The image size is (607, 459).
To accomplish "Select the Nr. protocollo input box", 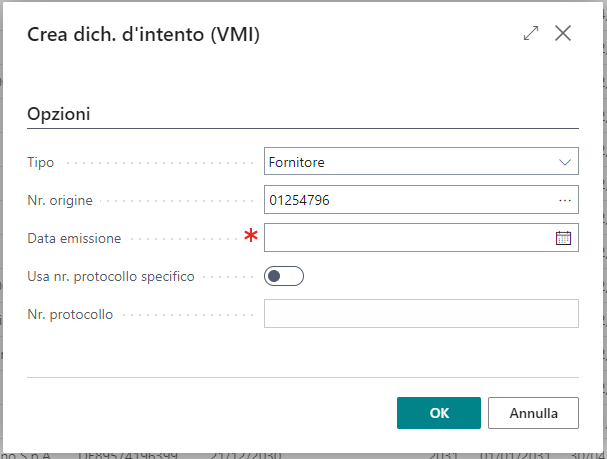I will pyautogui.click(x=421, y=314).
